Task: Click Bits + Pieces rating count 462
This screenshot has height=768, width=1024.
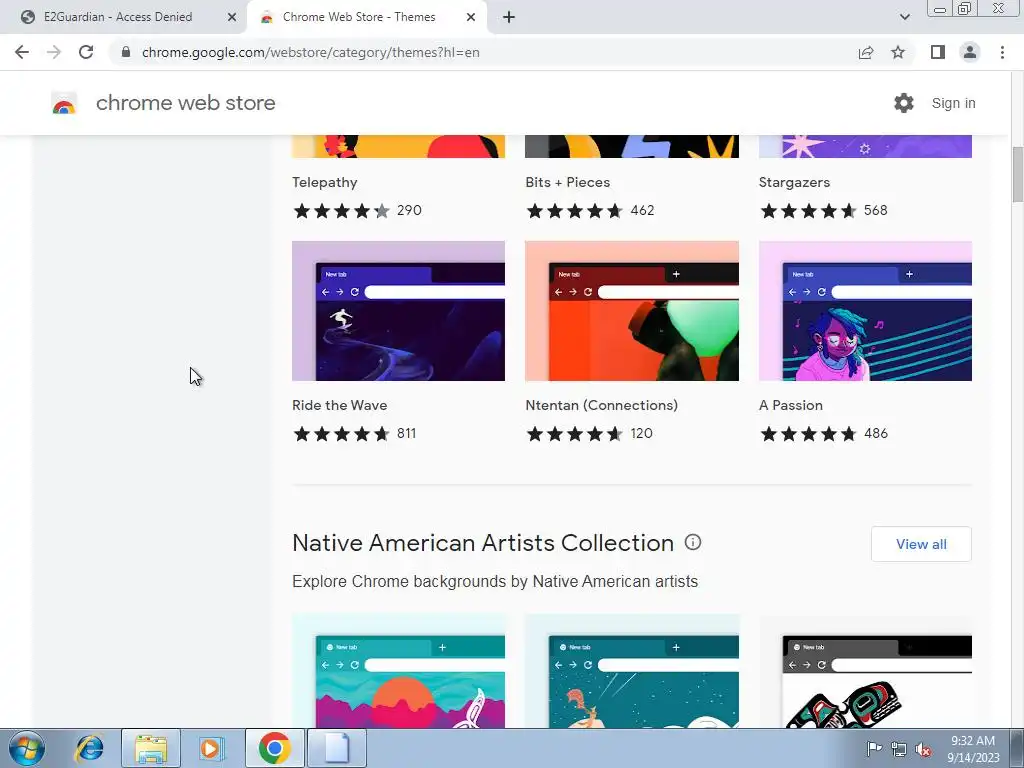Action: pos(643,210)
